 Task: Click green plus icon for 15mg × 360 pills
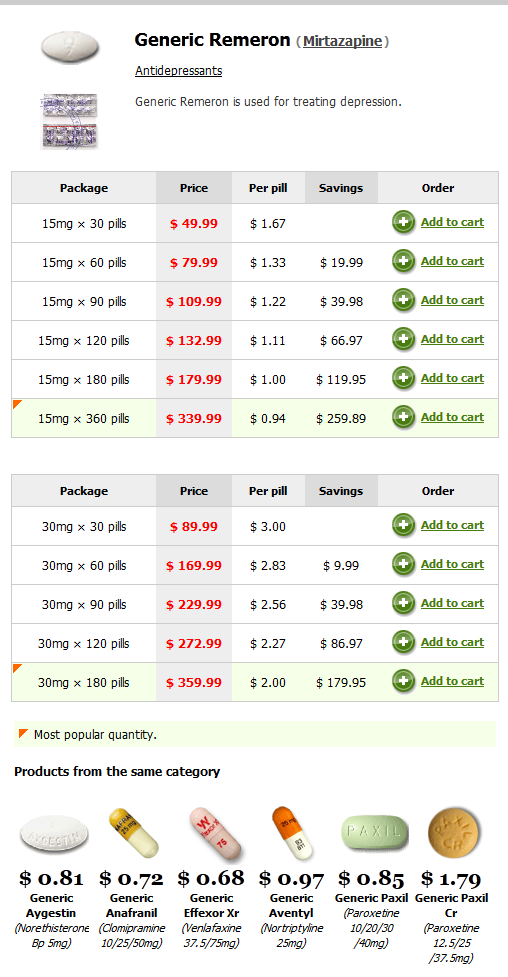click(403, 417)
